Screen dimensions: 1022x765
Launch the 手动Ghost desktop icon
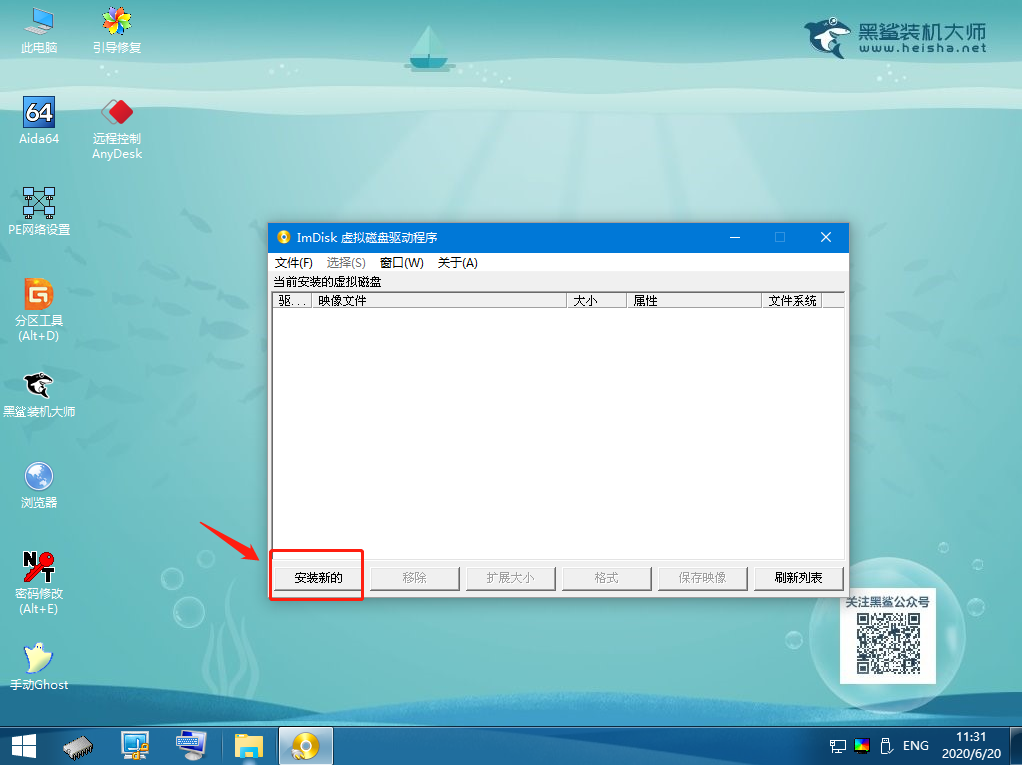[39, 667]
